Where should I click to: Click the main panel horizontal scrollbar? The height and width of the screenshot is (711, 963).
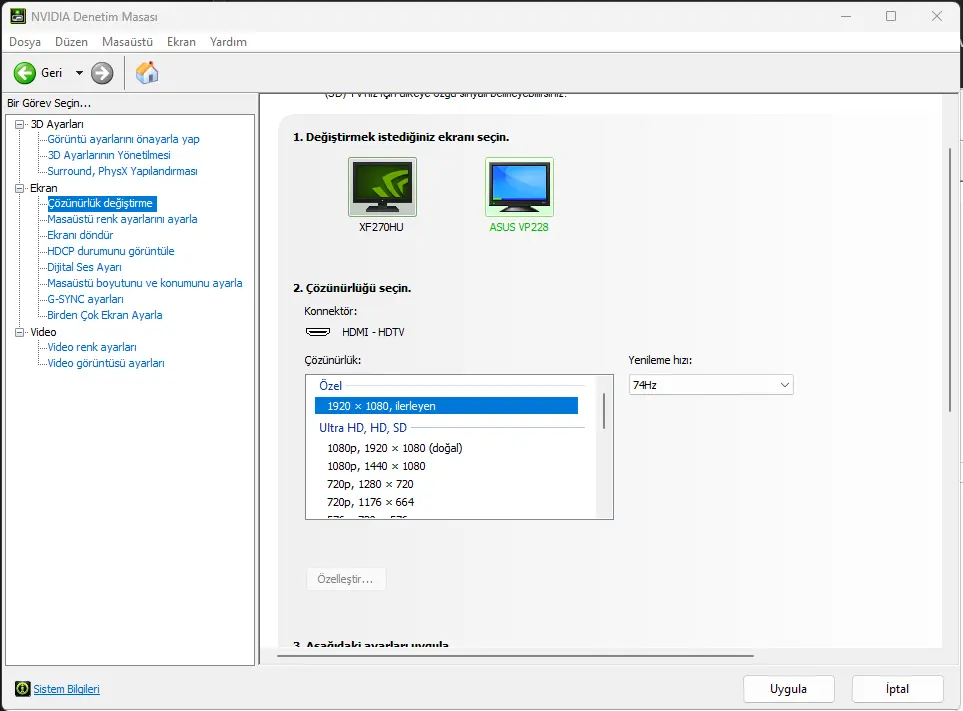pos(515,656)
